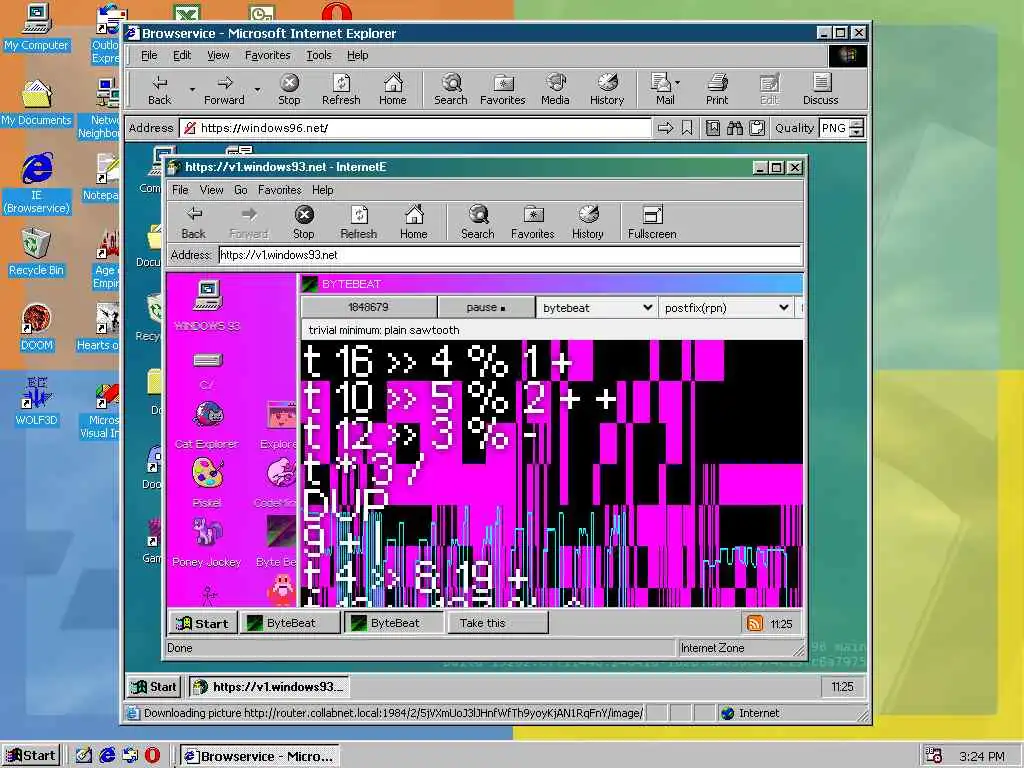Open Search in Browservice toolbar
The width and height of the screenshot is (1024, 768).
[451, 90]
